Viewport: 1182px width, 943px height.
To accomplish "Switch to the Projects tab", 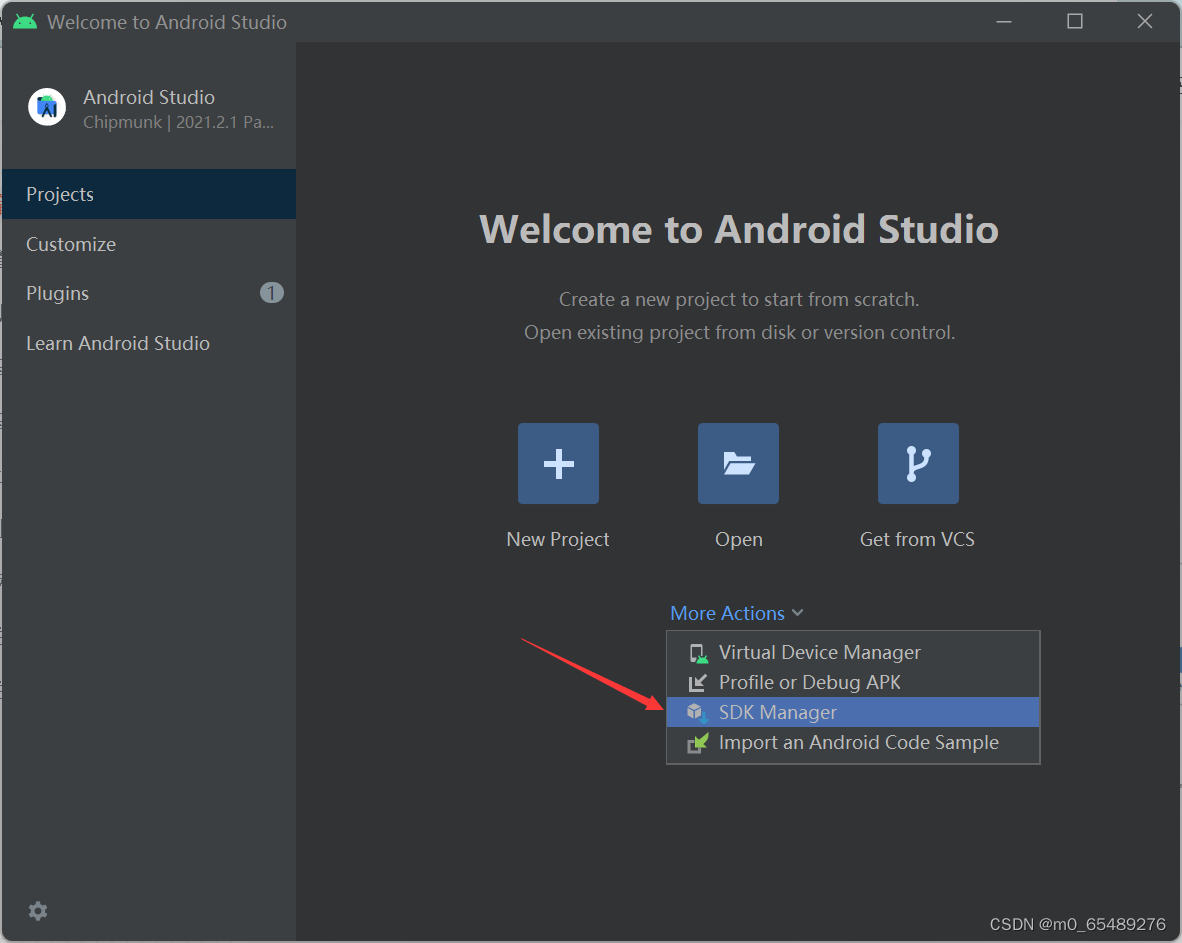I will (x=149, y=194).
